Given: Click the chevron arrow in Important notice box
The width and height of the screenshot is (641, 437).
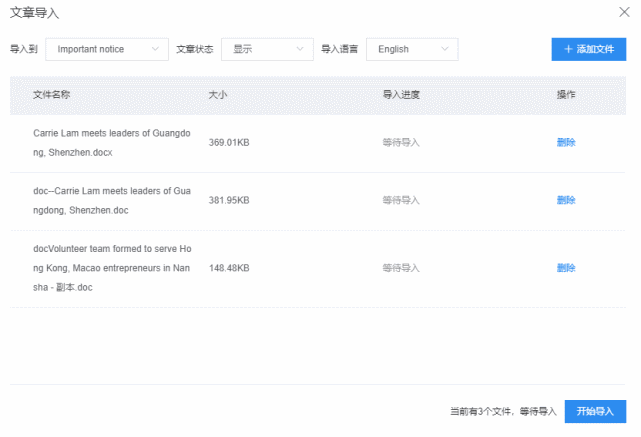Looking at the screenshot, I should 155,49.
